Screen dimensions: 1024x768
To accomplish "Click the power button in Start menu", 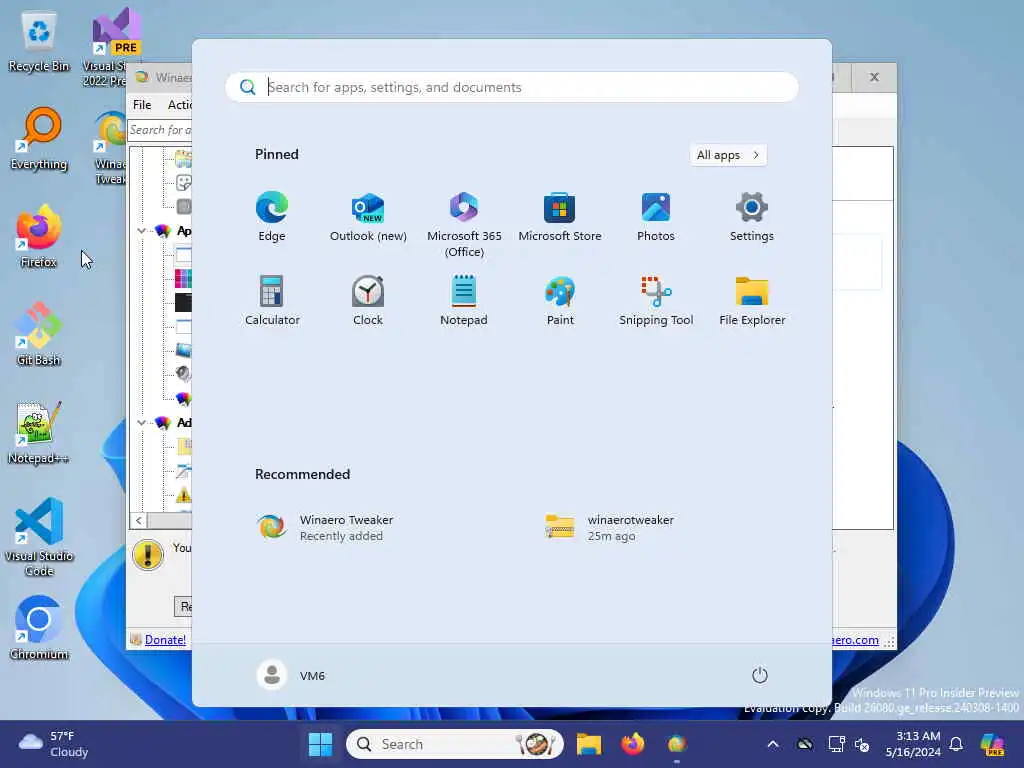I will [760, 675].
